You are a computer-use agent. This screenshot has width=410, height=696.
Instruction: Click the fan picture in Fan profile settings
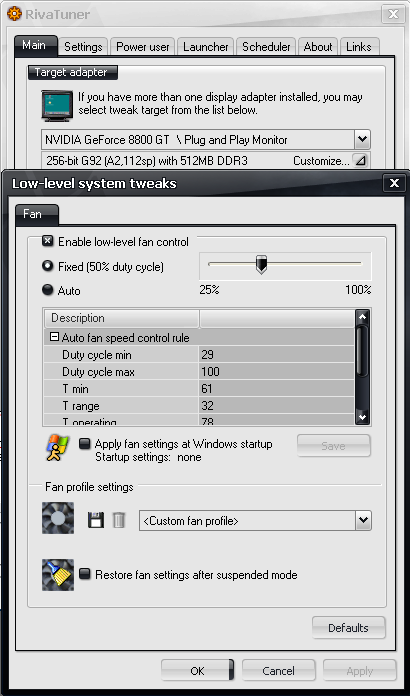[x=58, y=518]
